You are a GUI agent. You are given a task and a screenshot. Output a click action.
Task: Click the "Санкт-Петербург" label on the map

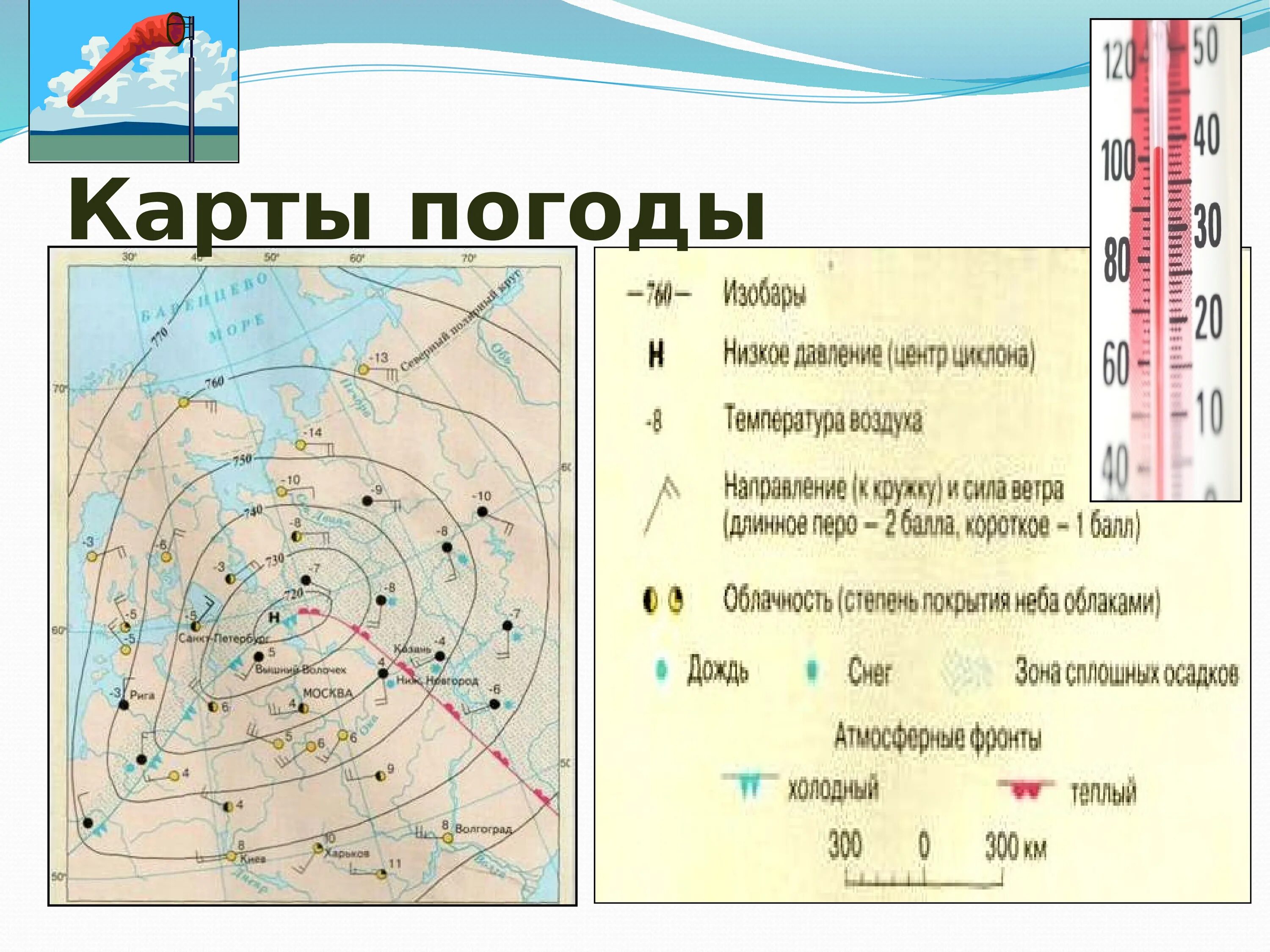pyautogui.click(x=224, y=638)
